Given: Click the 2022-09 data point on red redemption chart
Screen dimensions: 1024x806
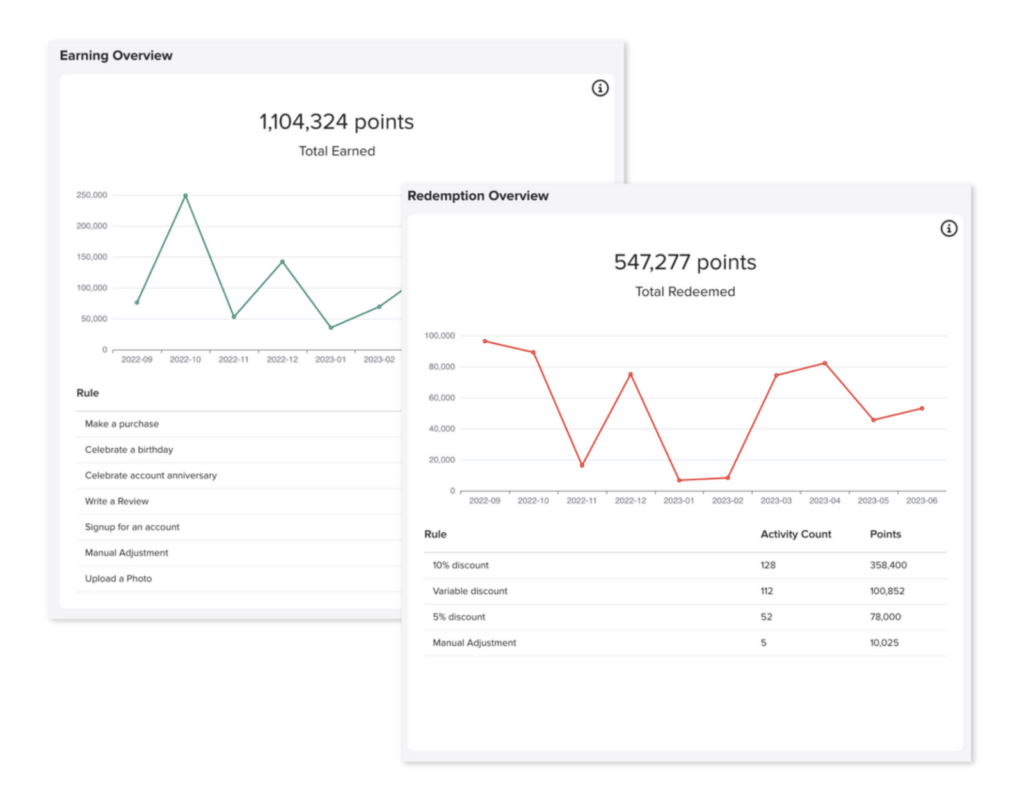Looking at the screenshot, I should (x=485, y=341).
